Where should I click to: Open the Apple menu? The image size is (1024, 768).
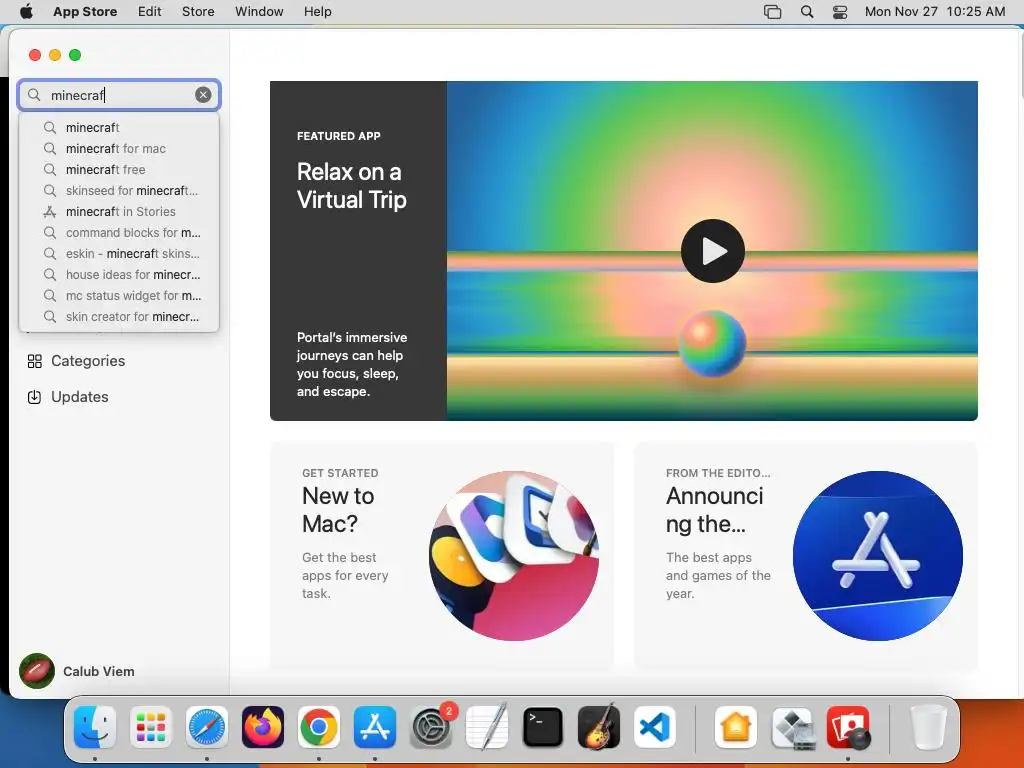point(26,12)
